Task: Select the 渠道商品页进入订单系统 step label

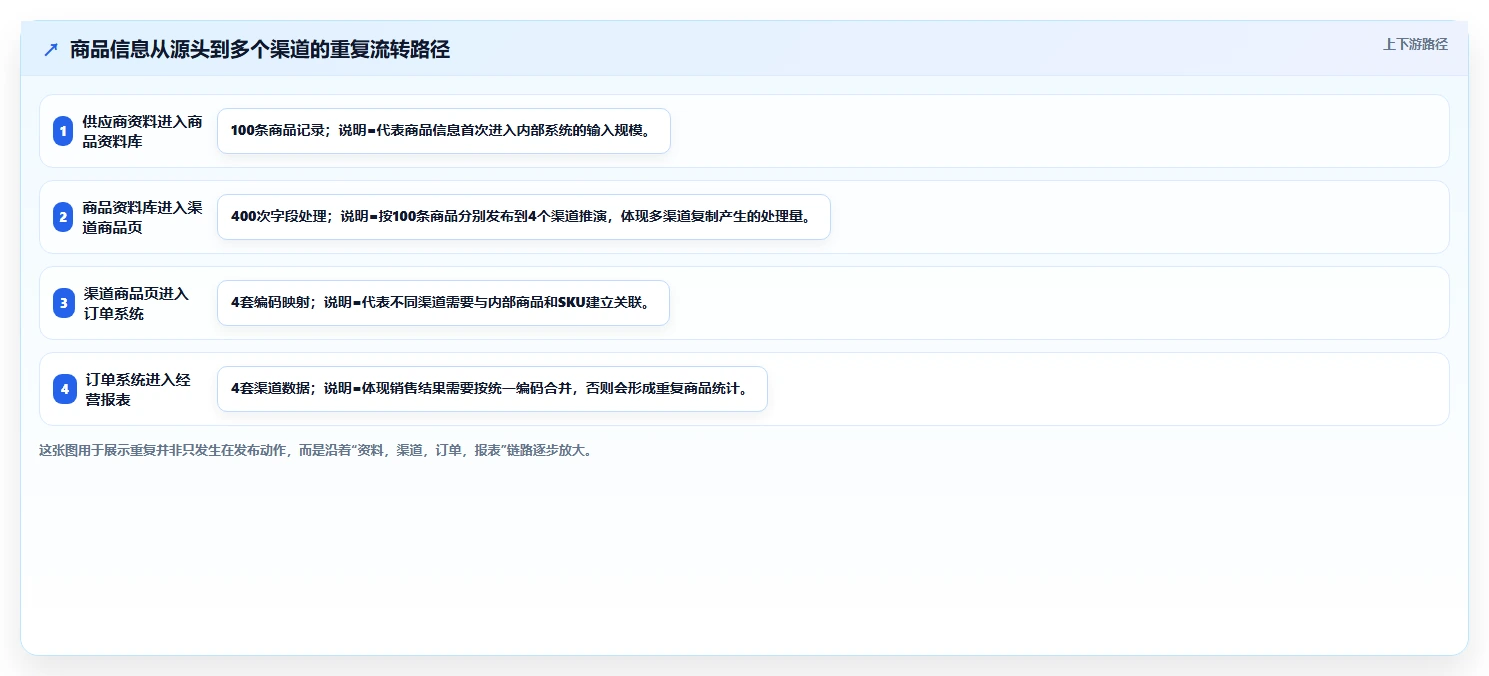Action: click(x=136, y=303)
